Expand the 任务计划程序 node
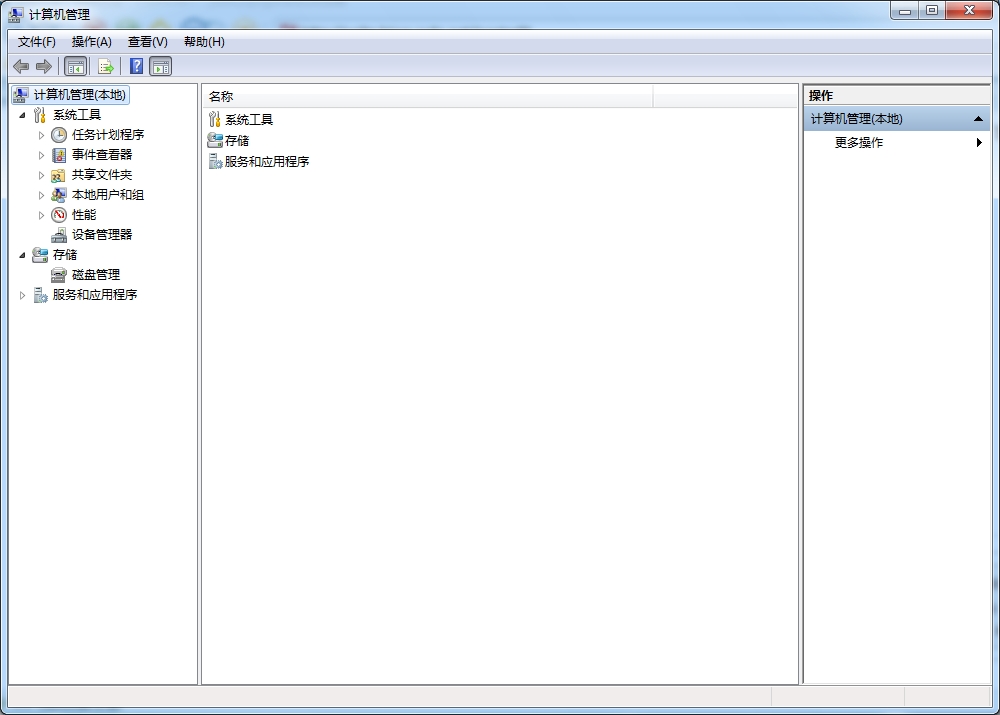 (x=41, y=135)
